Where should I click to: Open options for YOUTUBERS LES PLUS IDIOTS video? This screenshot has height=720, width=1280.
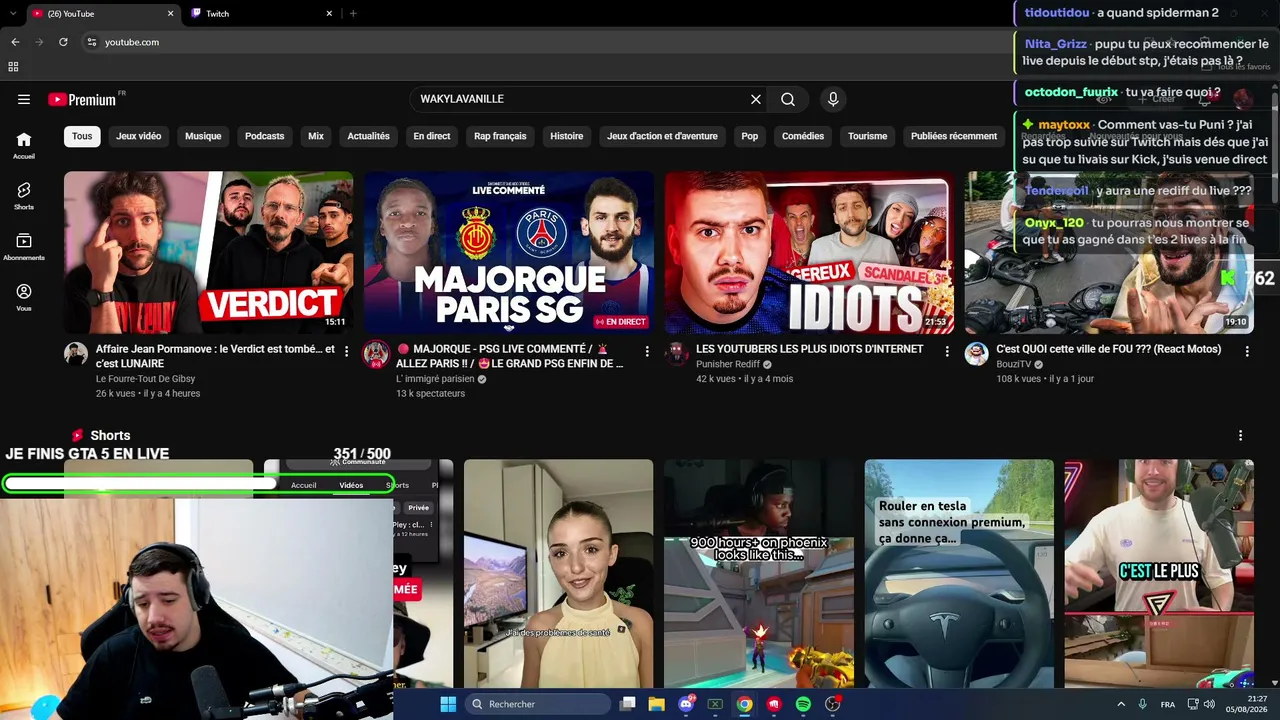coord(947,351)
